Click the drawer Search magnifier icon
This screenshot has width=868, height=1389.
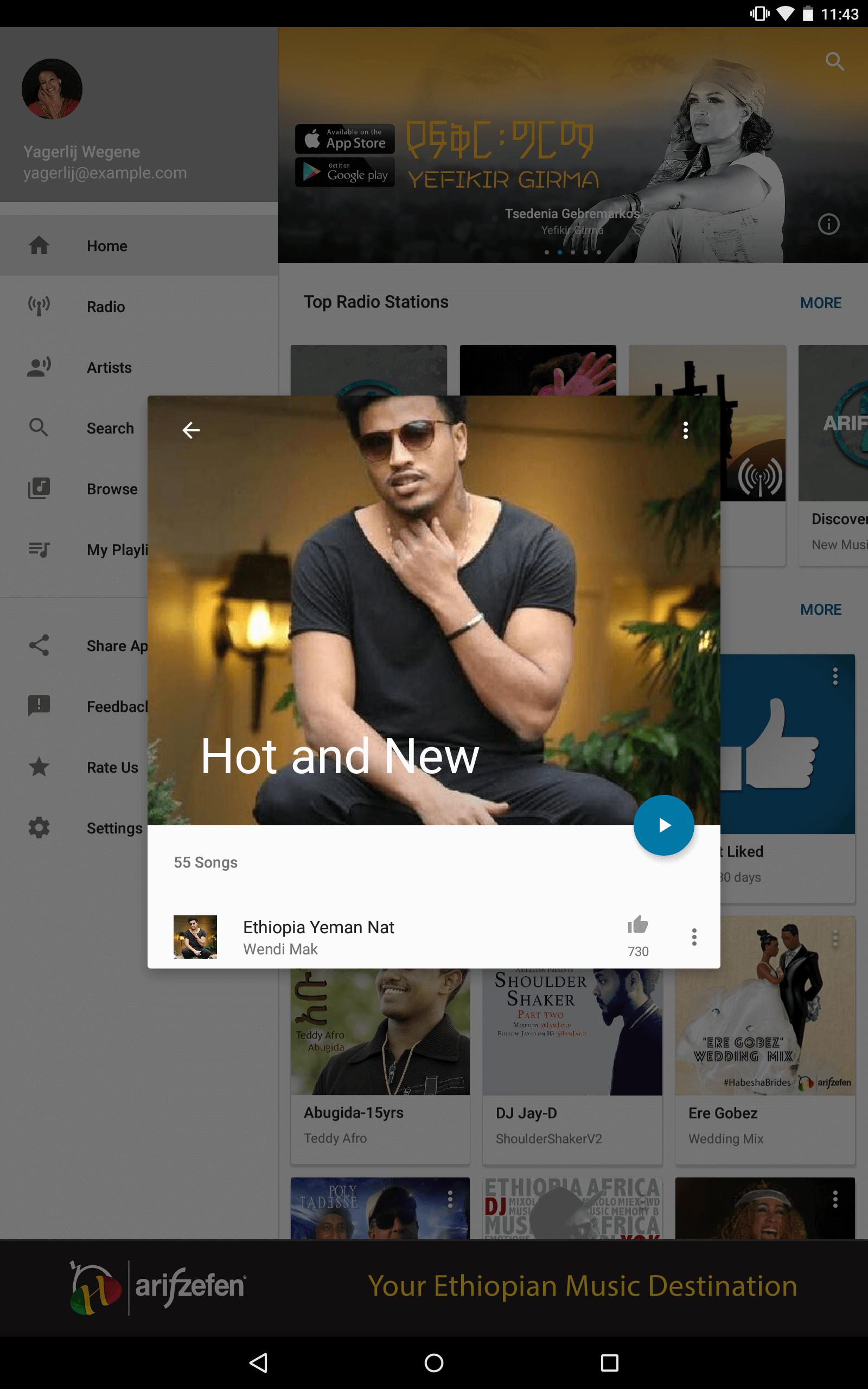39,428
